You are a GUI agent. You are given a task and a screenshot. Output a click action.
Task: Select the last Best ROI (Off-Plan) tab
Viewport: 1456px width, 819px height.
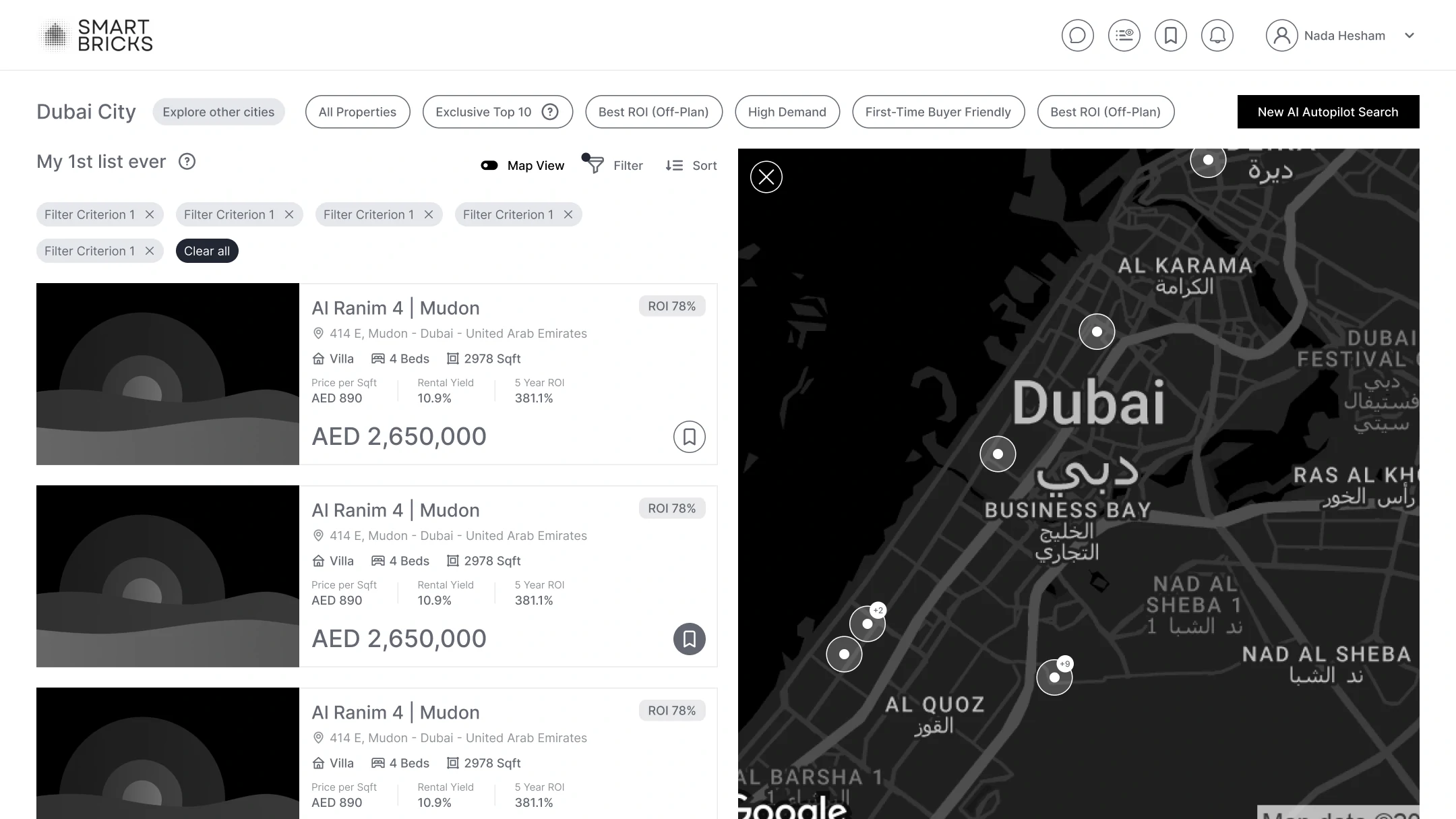click(x=1105, y=112)
